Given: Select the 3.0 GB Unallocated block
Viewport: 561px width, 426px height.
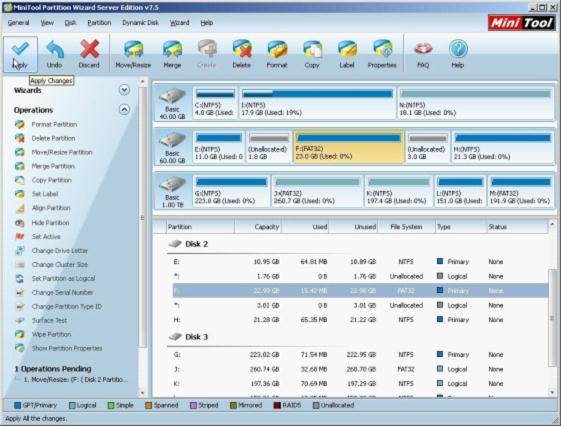Looking at the screenshot, I should coord(428,147).
